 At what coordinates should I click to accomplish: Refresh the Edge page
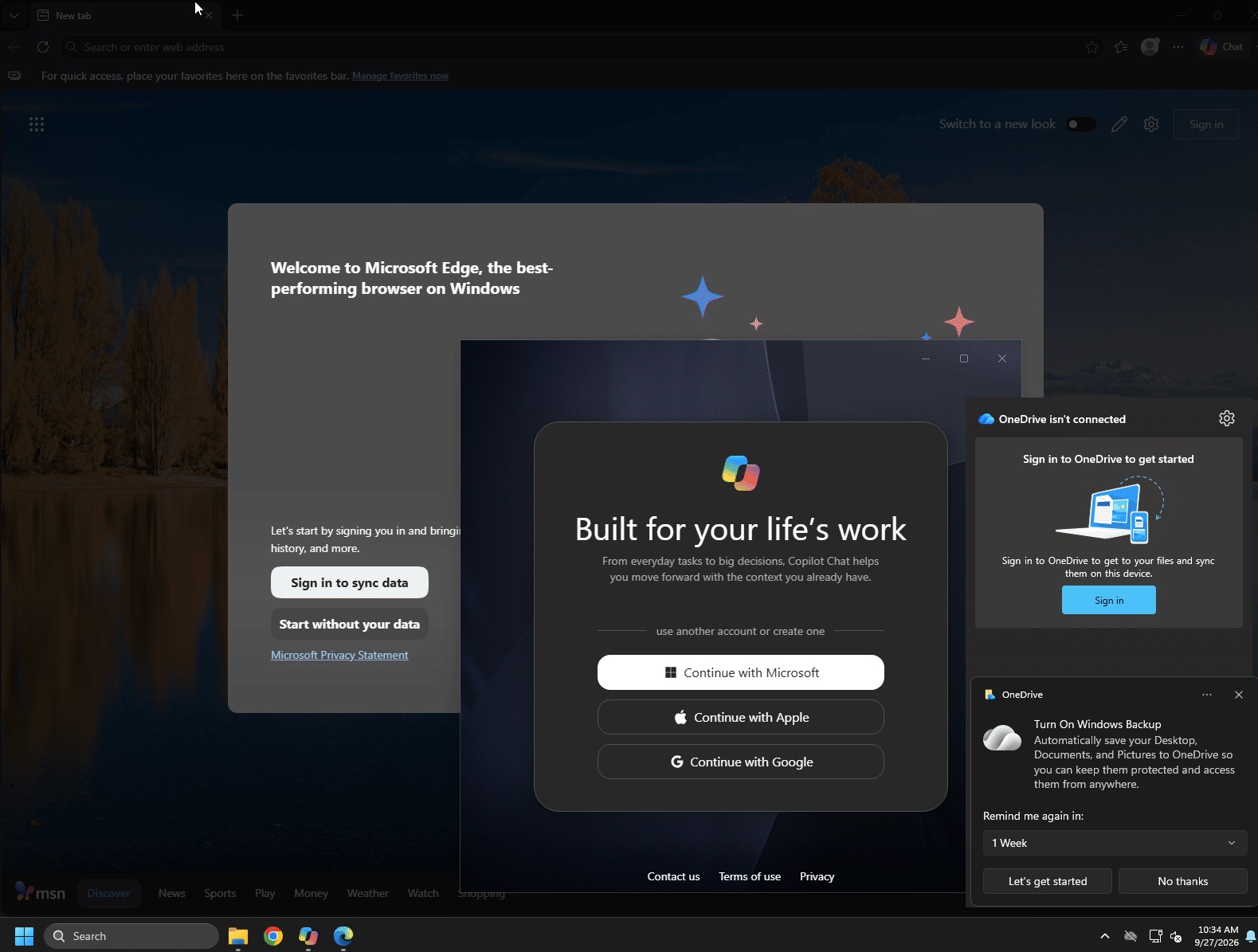point(43,47)
